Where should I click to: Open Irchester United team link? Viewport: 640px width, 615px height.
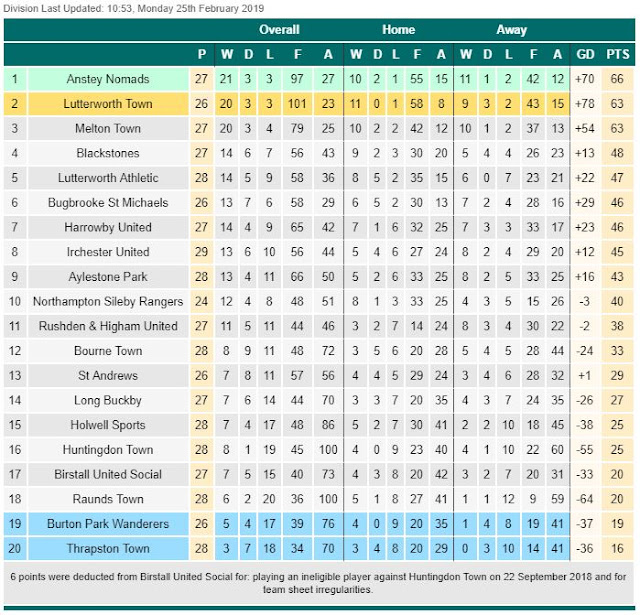click(107, 252)
